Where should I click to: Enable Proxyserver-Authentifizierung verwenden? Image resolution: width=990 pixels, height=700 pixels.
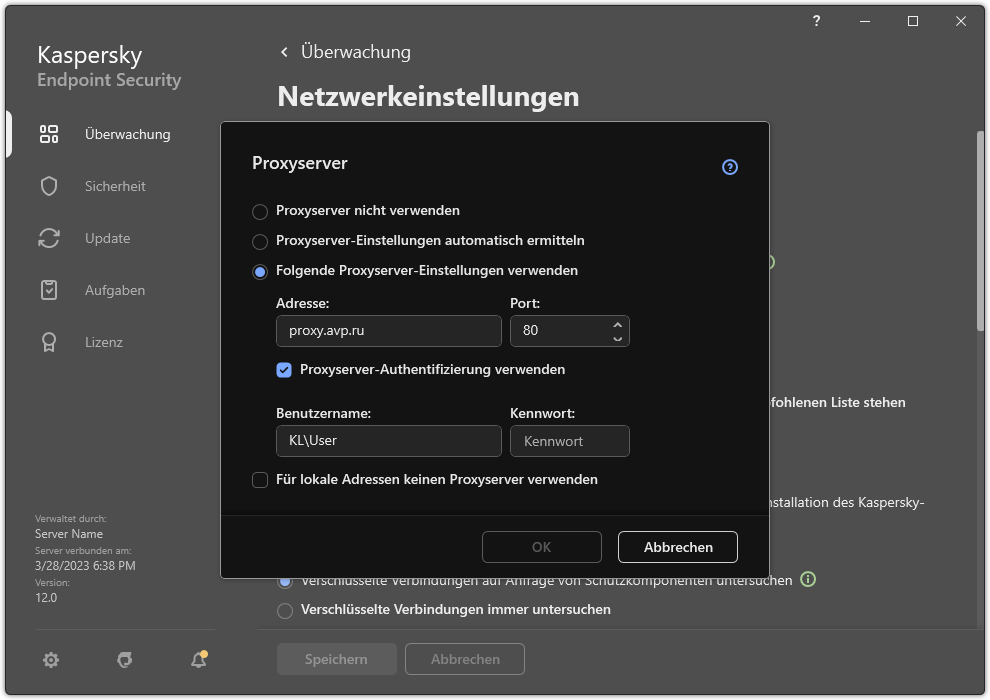pos(284,370)
